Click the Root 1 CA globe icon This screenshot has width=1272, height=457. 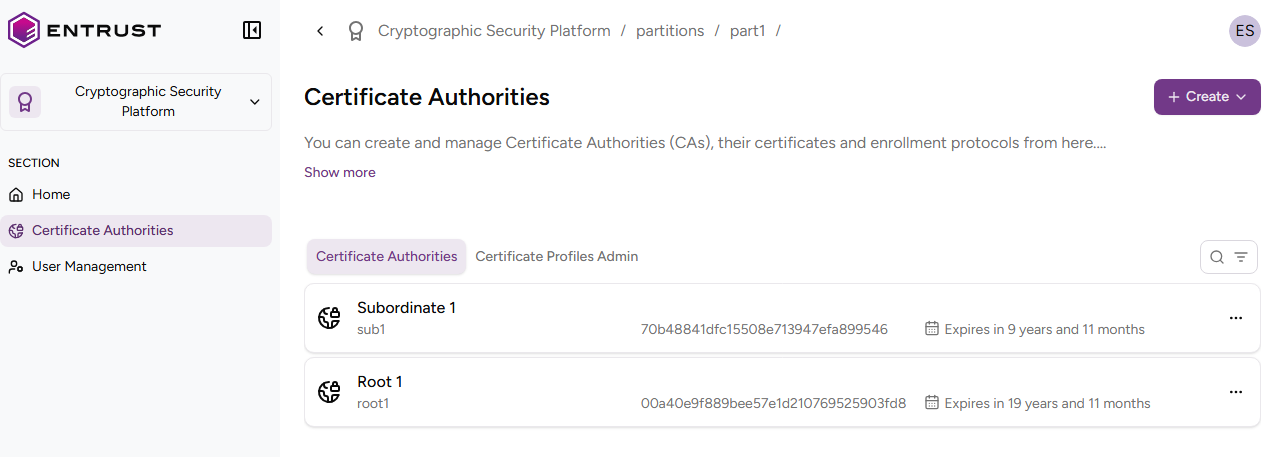pos(329,392)
